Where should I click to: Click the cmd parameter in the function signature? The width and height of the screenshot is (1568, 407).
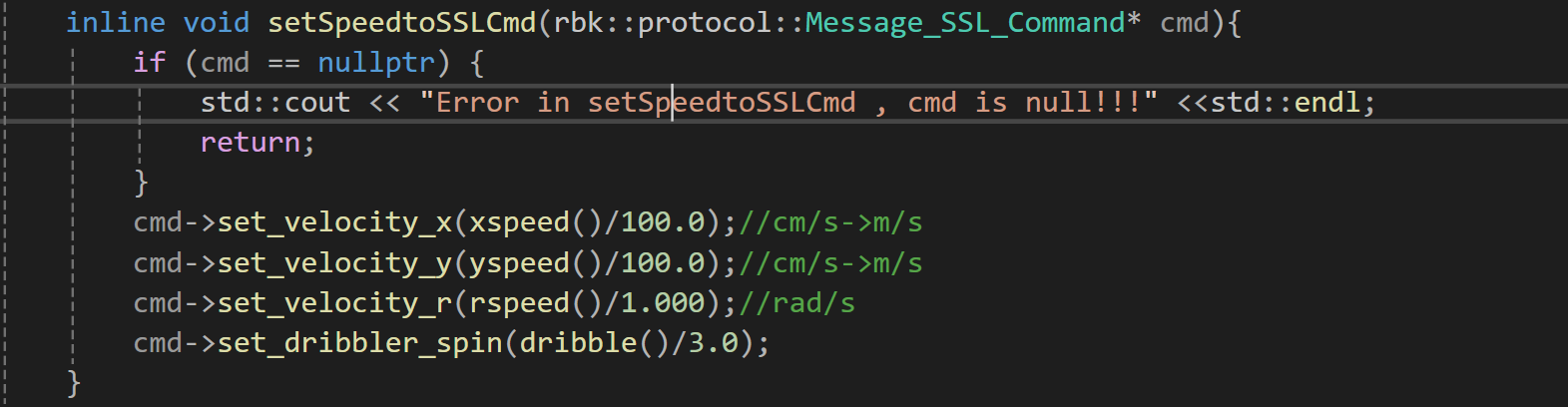(x=1185, y=22)
